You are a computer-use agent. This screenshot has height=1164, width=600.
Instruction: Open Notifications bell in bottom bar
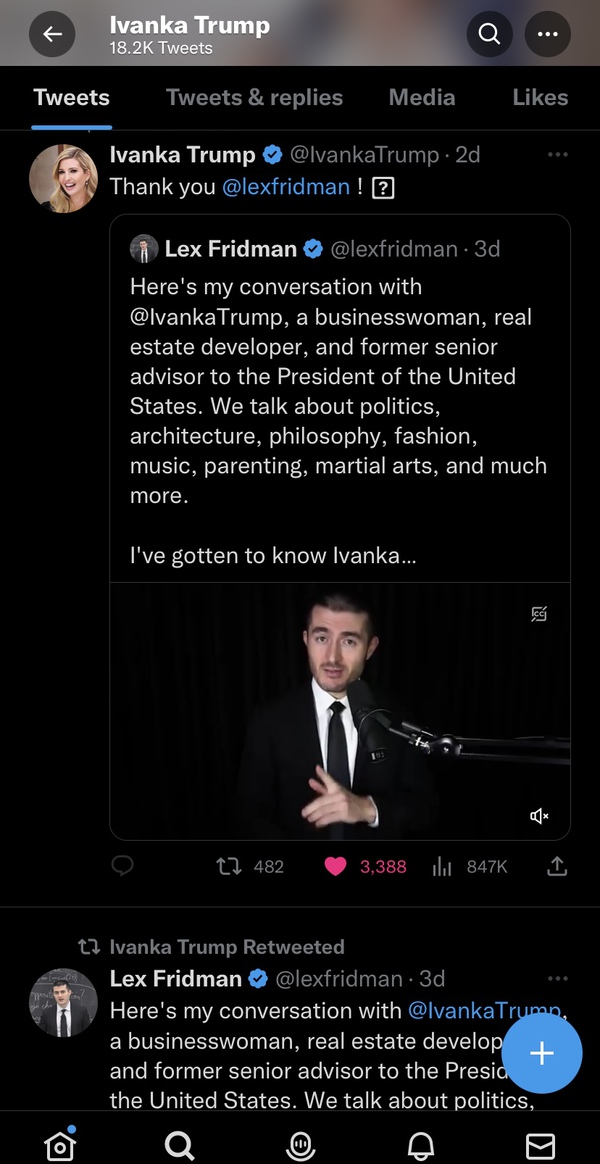(x=421, y=1144)
